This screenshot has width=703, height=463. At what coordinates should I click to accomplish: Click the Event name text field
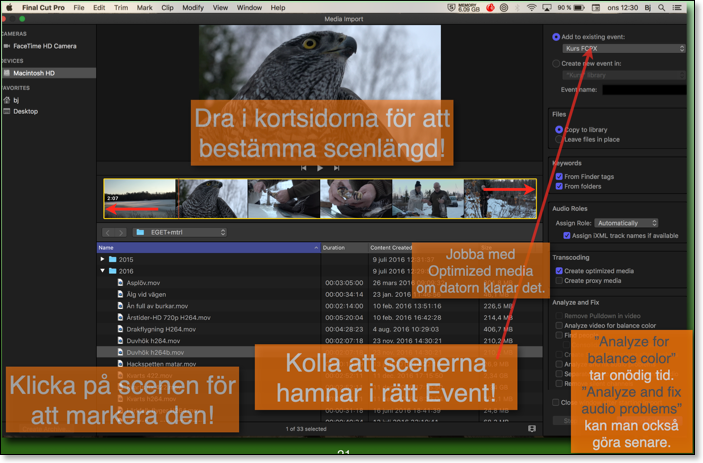pyautogui.click(x=644, y=90)
